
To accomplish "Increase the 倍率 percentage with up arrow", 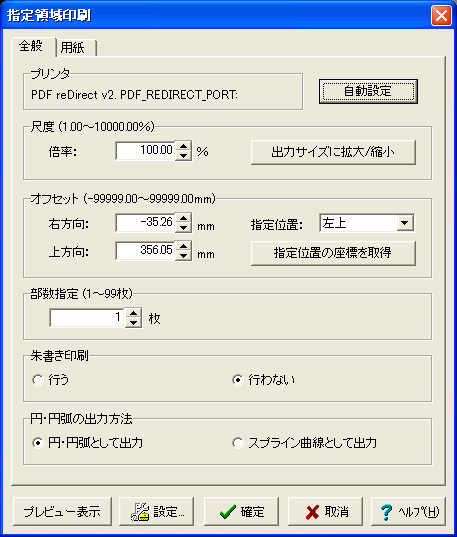I will (183, 146).
